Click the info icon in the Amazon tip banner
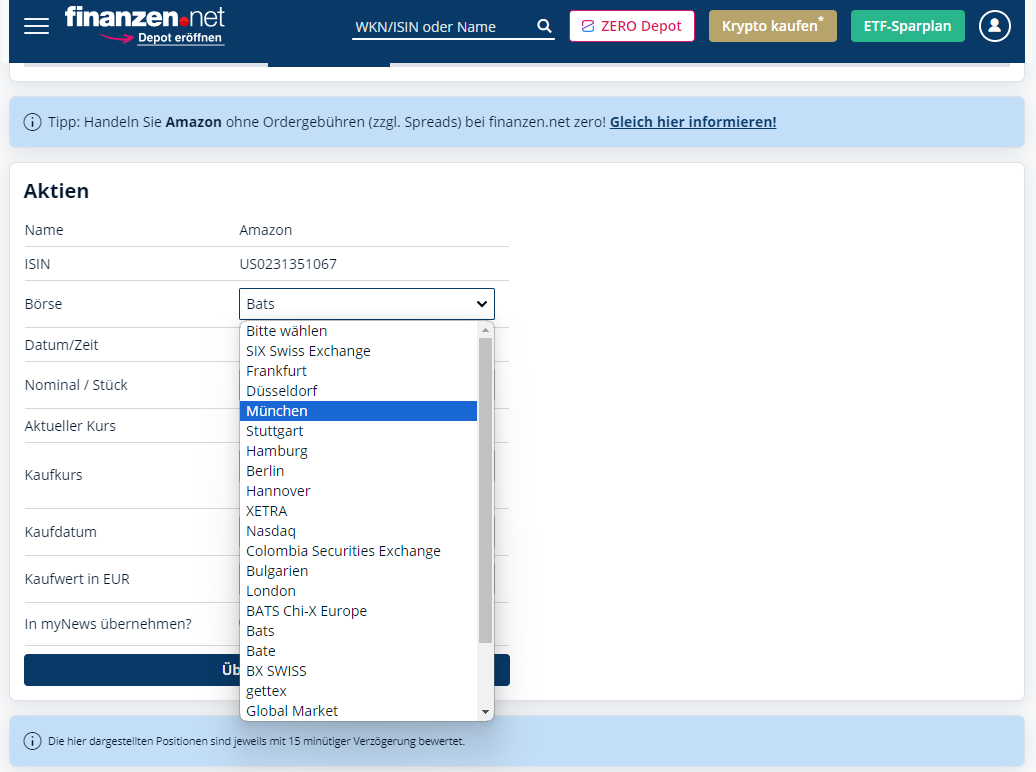This screenshot has width=1036, height=772. coord(32,122)
